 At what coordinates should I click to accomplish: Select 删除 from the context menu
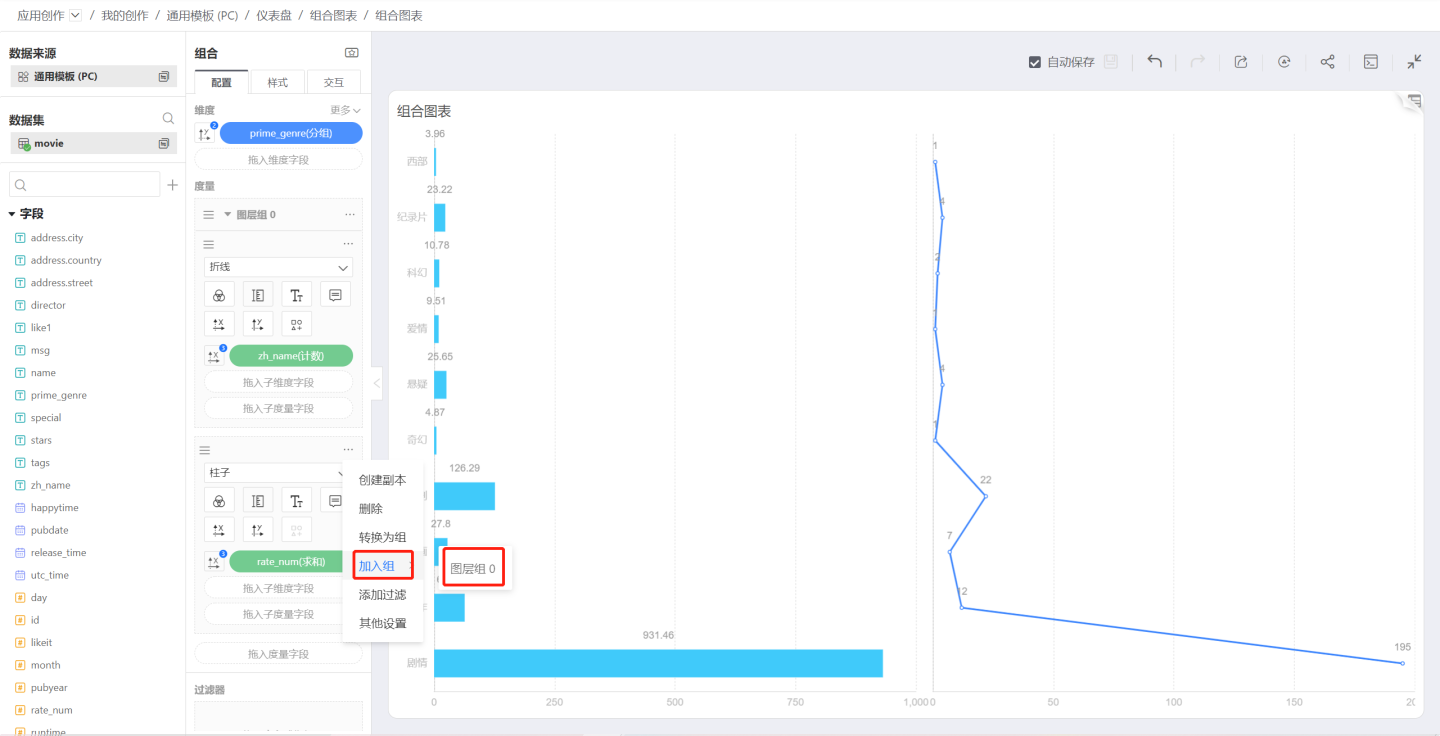371,509
